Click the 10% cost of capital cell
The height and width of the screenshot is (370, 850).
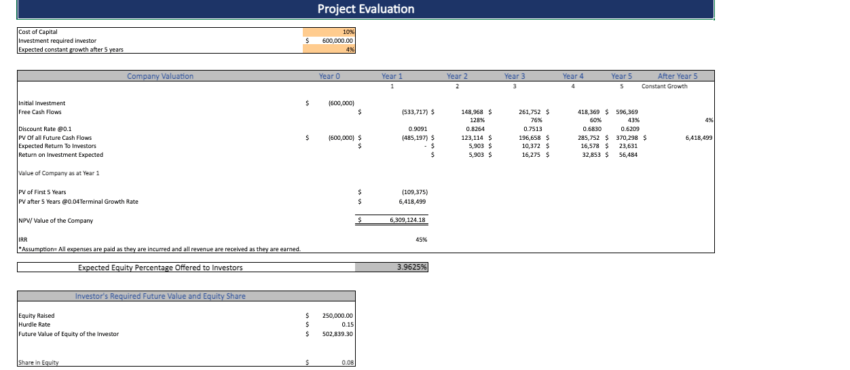pyautogui.click(x=329, y=32)
